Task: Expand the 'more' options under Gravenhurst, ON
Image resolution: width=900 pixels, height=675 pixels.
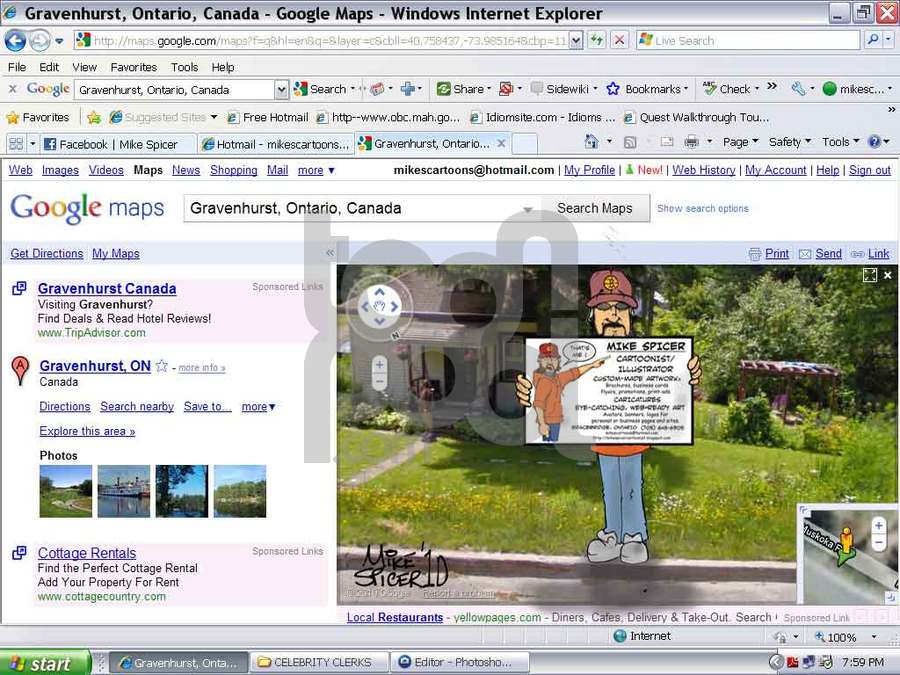Action: (258, 406)
